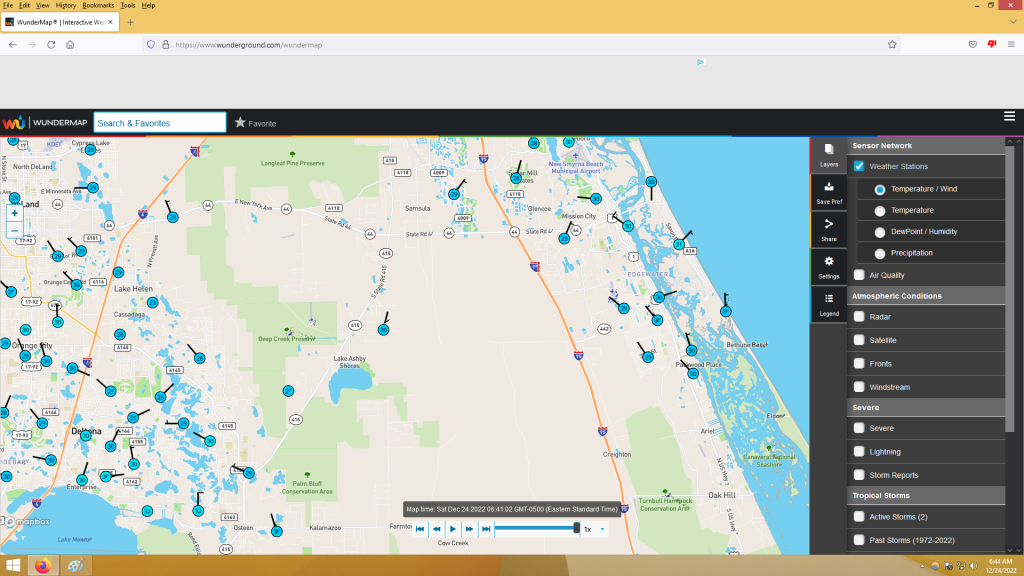The height and width of the screenshot is (576, 1024).
Task: Turn on the Lightning layer
Action: coord(859,452)
